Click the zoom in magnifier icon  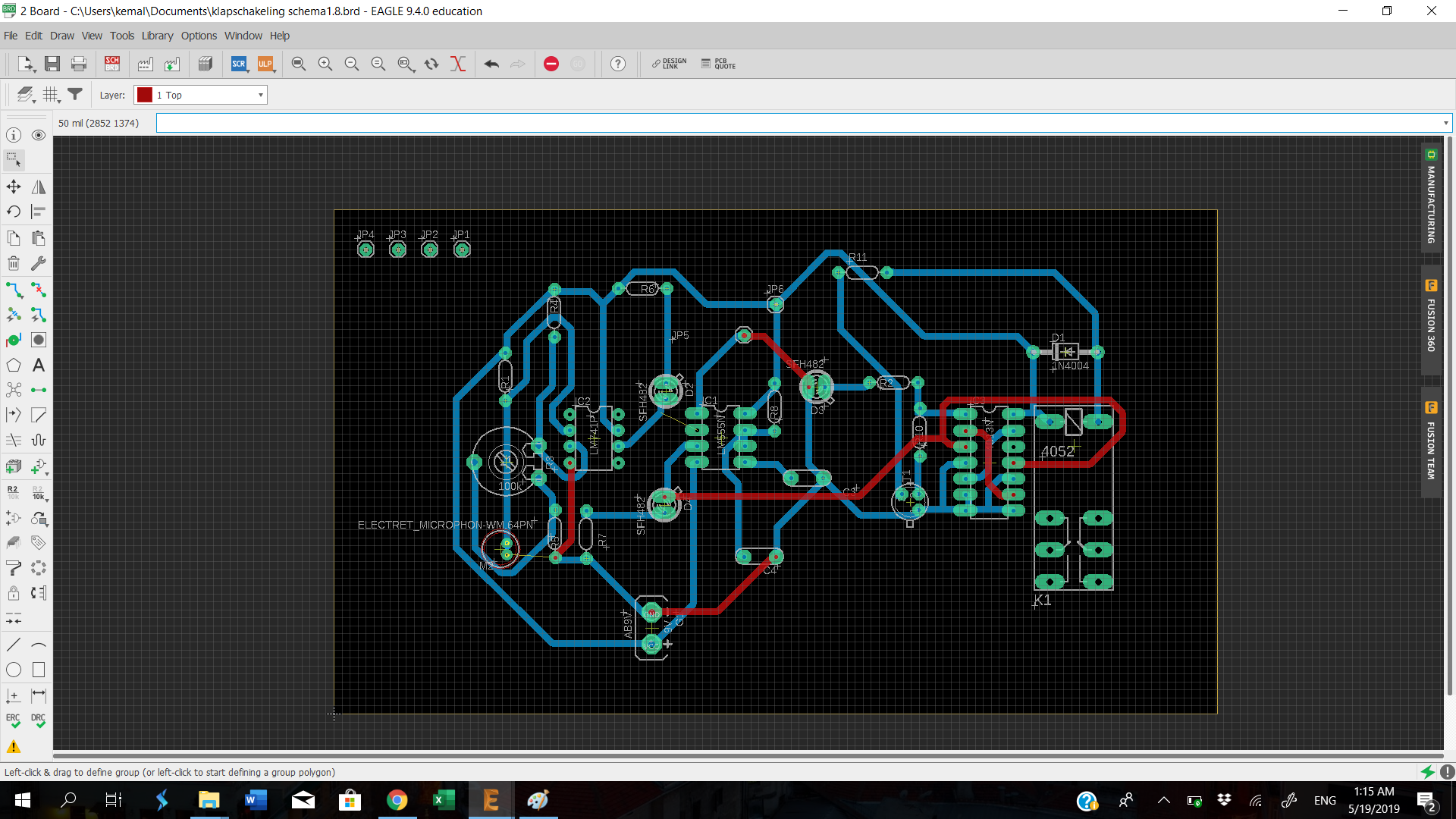325,64
